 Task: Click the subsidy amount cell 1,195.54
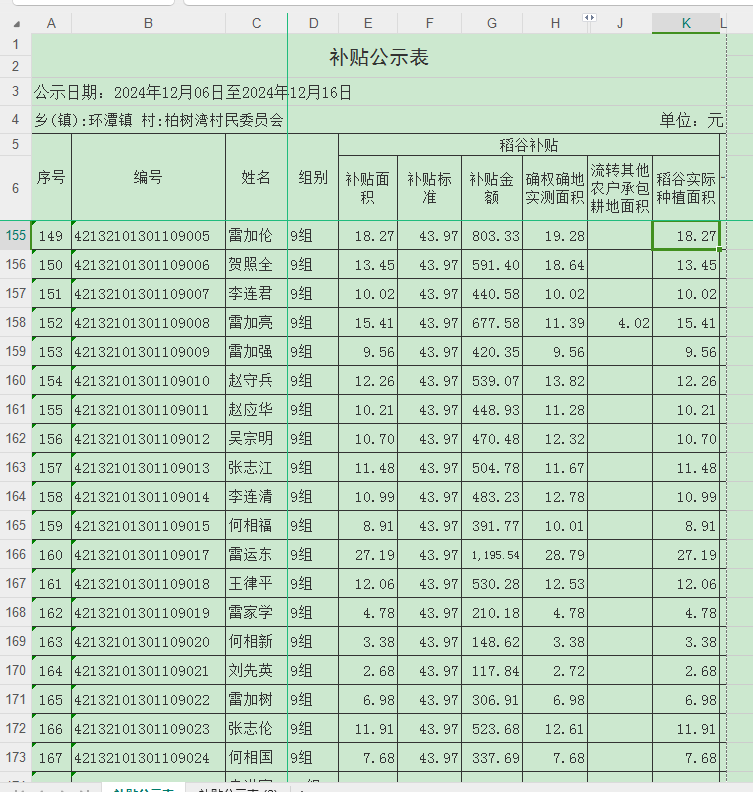tap(492, 555)
